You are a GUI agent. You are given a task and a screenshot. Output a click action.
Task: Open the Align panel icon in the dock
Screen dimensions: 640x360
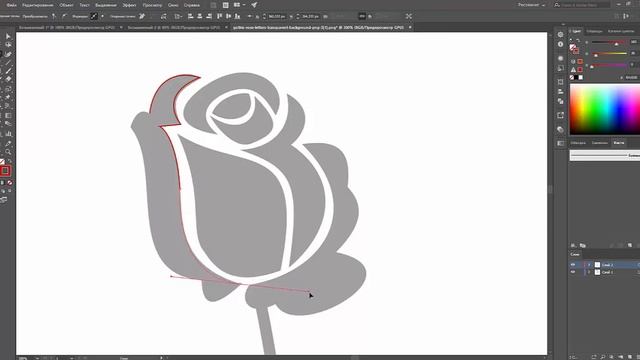coord(560,91)
